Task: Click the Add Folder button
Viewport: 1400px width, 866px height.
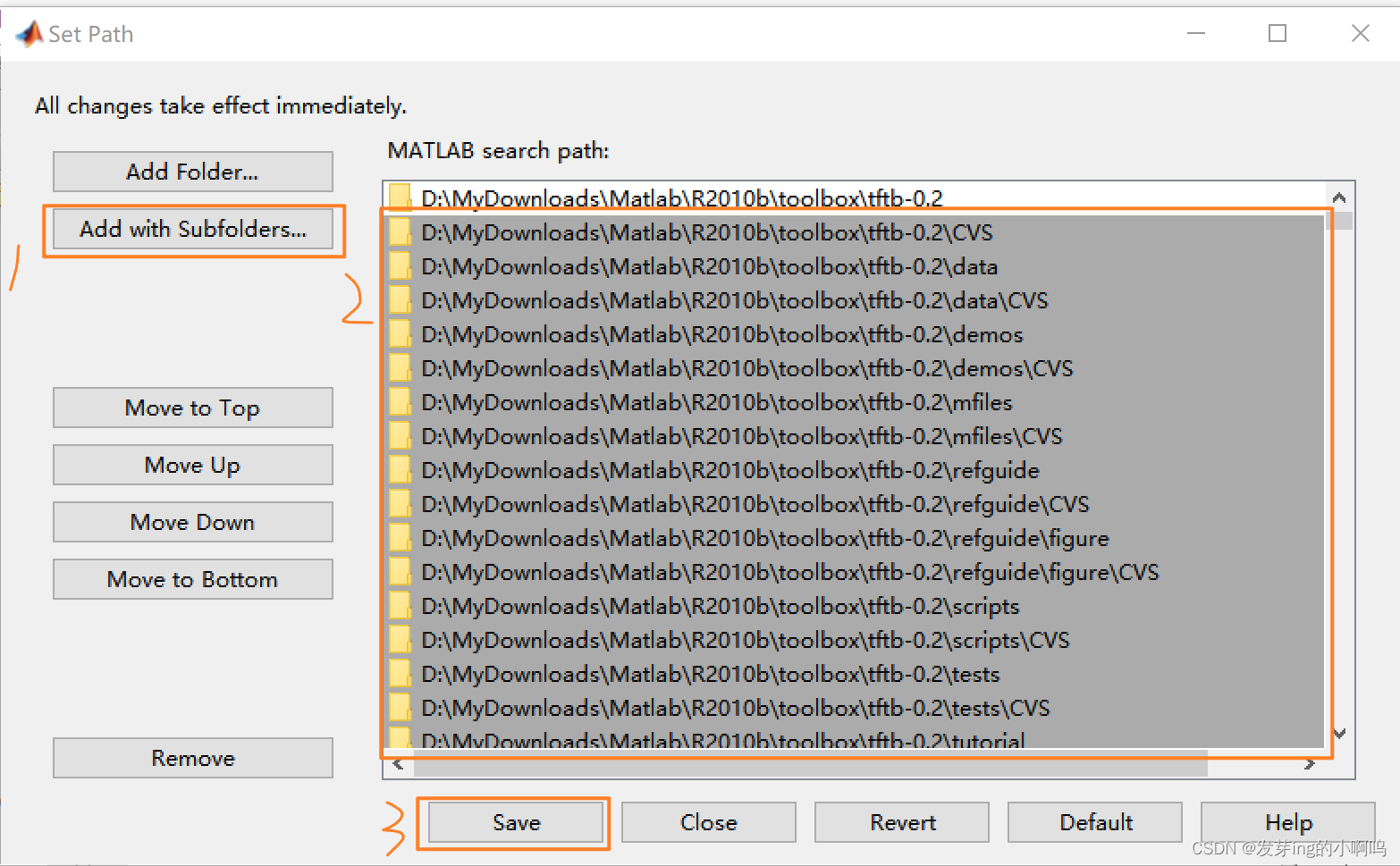Action: click(193, 172)
